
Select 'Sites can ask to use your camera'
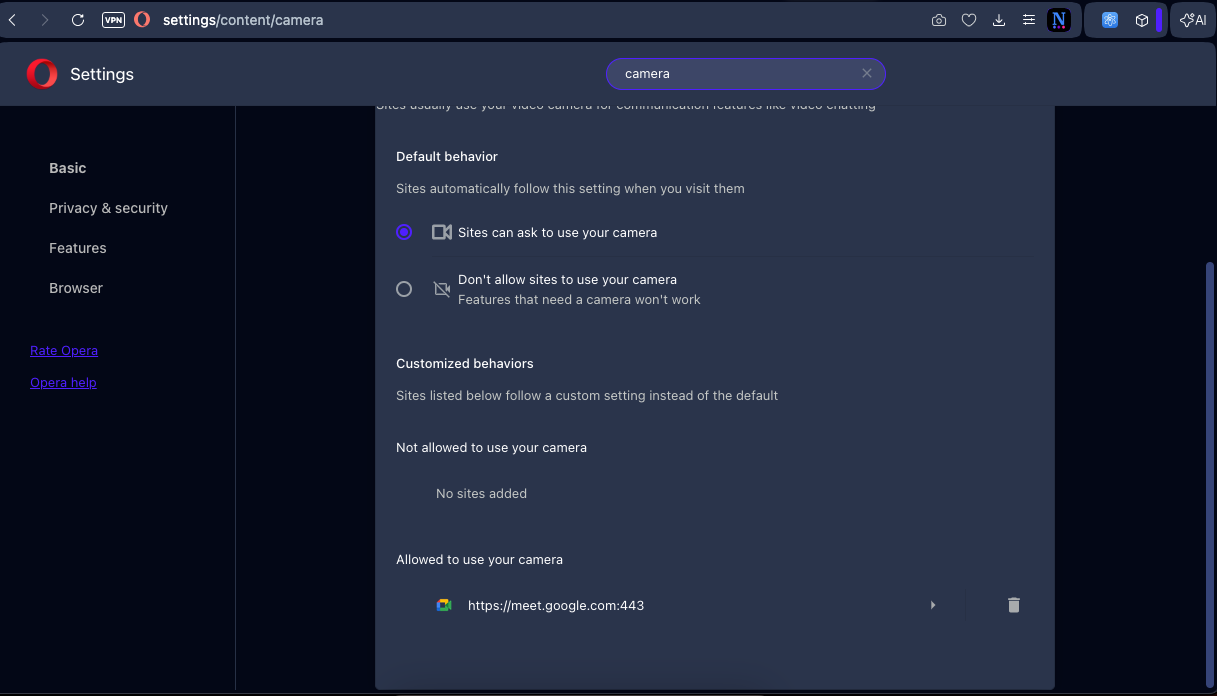pos(404,232)
